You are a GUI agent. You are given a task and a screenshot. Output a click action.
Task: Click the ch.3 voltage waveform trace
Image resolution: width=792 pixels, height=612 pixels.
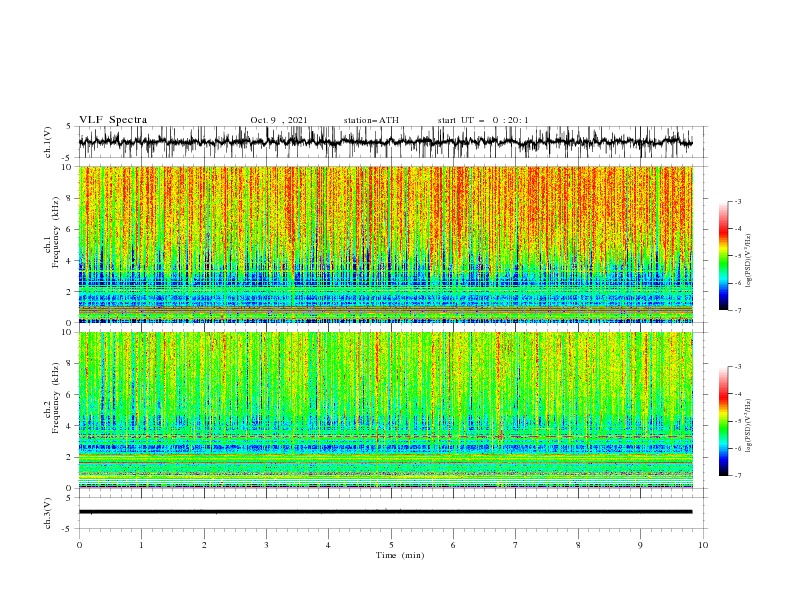pos(385,512)
